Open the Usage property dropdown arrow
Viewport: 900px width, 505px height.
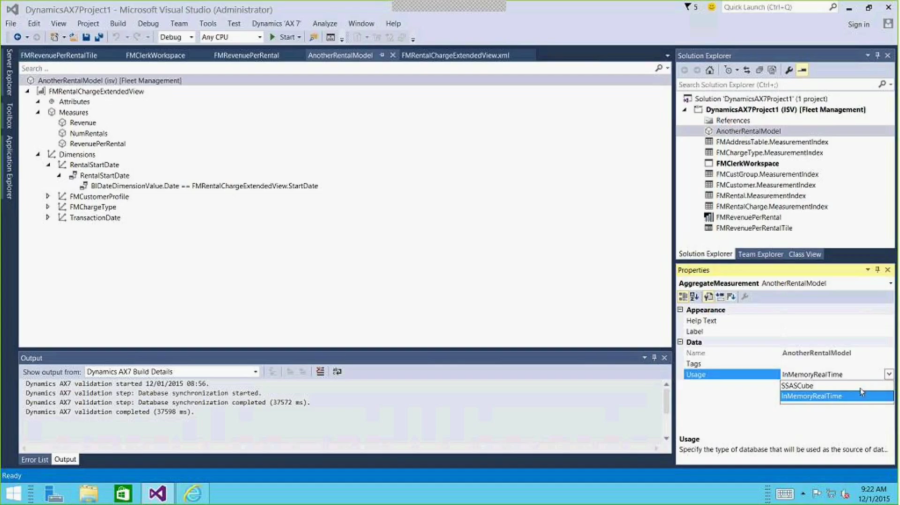point(889,374)
